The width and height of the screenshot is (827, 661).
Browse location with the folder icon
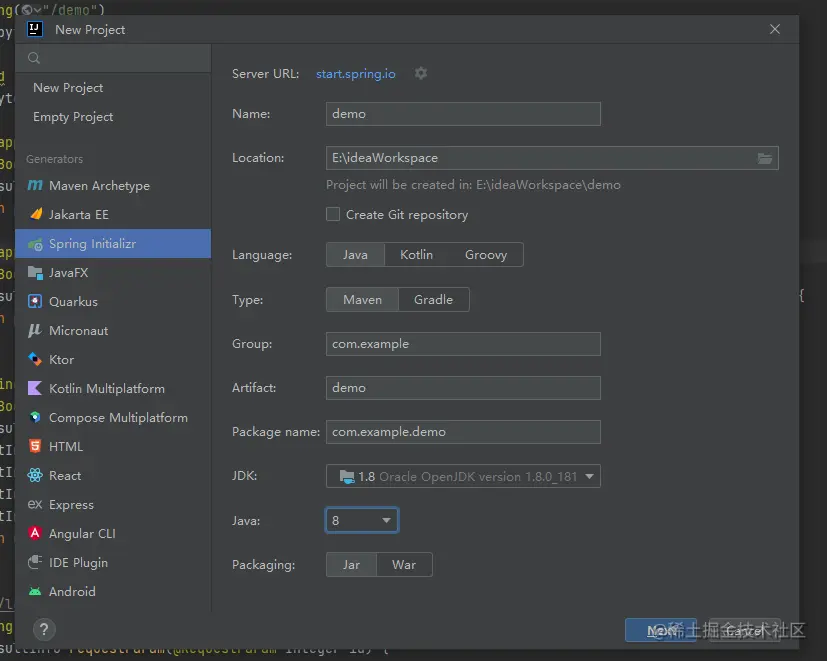coord(765,158)
